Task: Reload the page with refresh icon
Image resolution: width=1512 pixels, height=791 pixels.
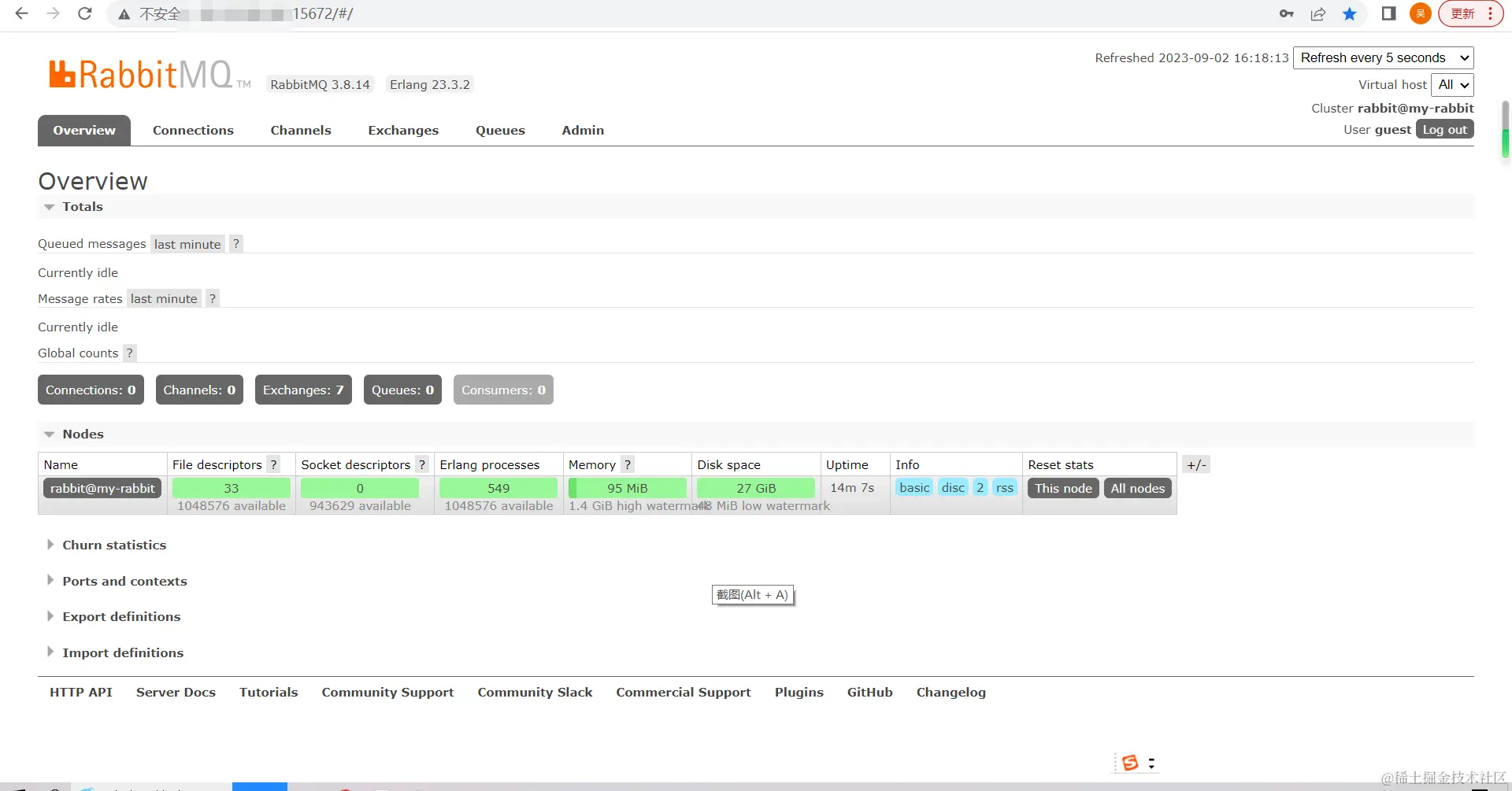Action: 85,13
